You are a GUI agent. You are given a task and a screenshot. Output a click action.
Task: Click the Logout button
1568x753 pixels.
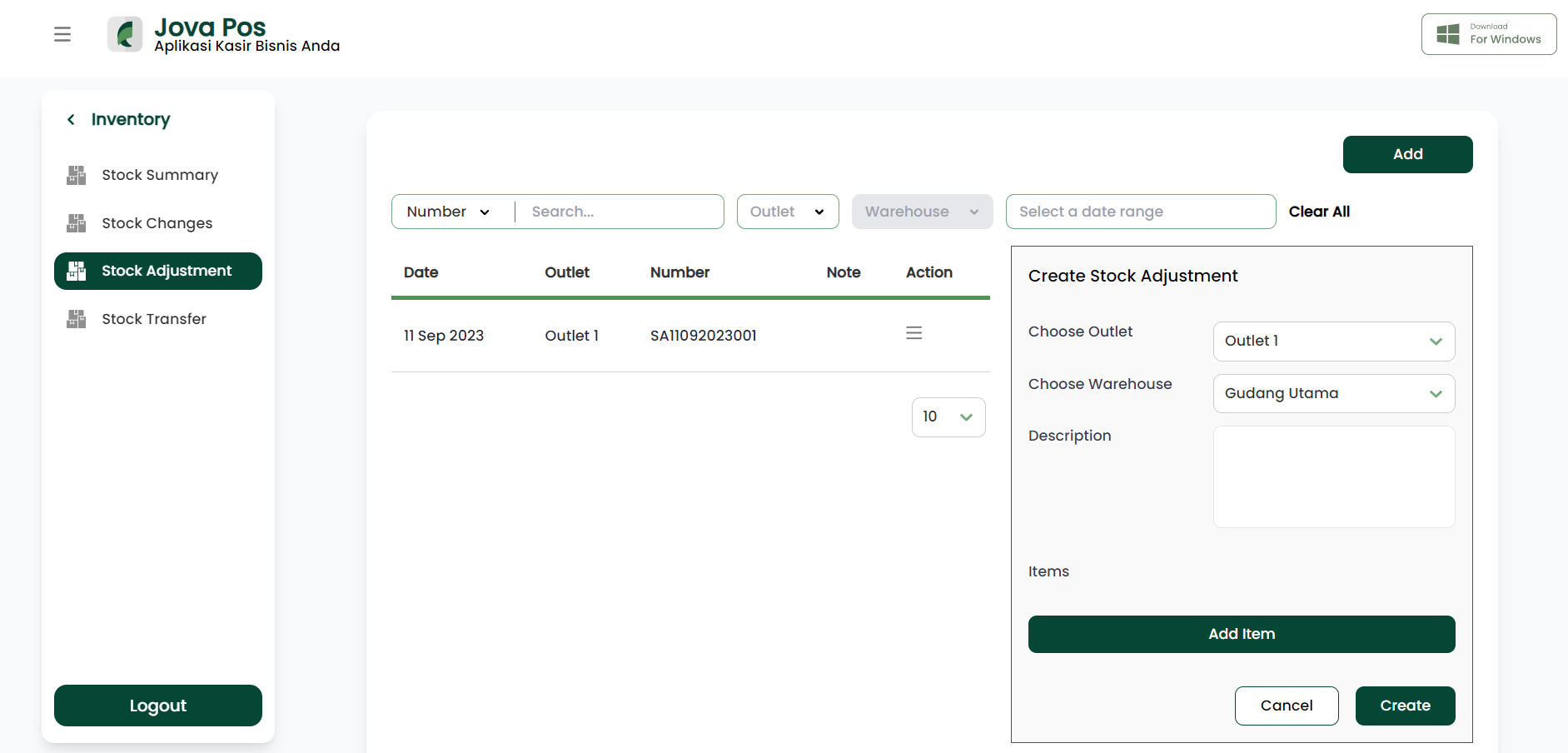(x=158, y=706)
